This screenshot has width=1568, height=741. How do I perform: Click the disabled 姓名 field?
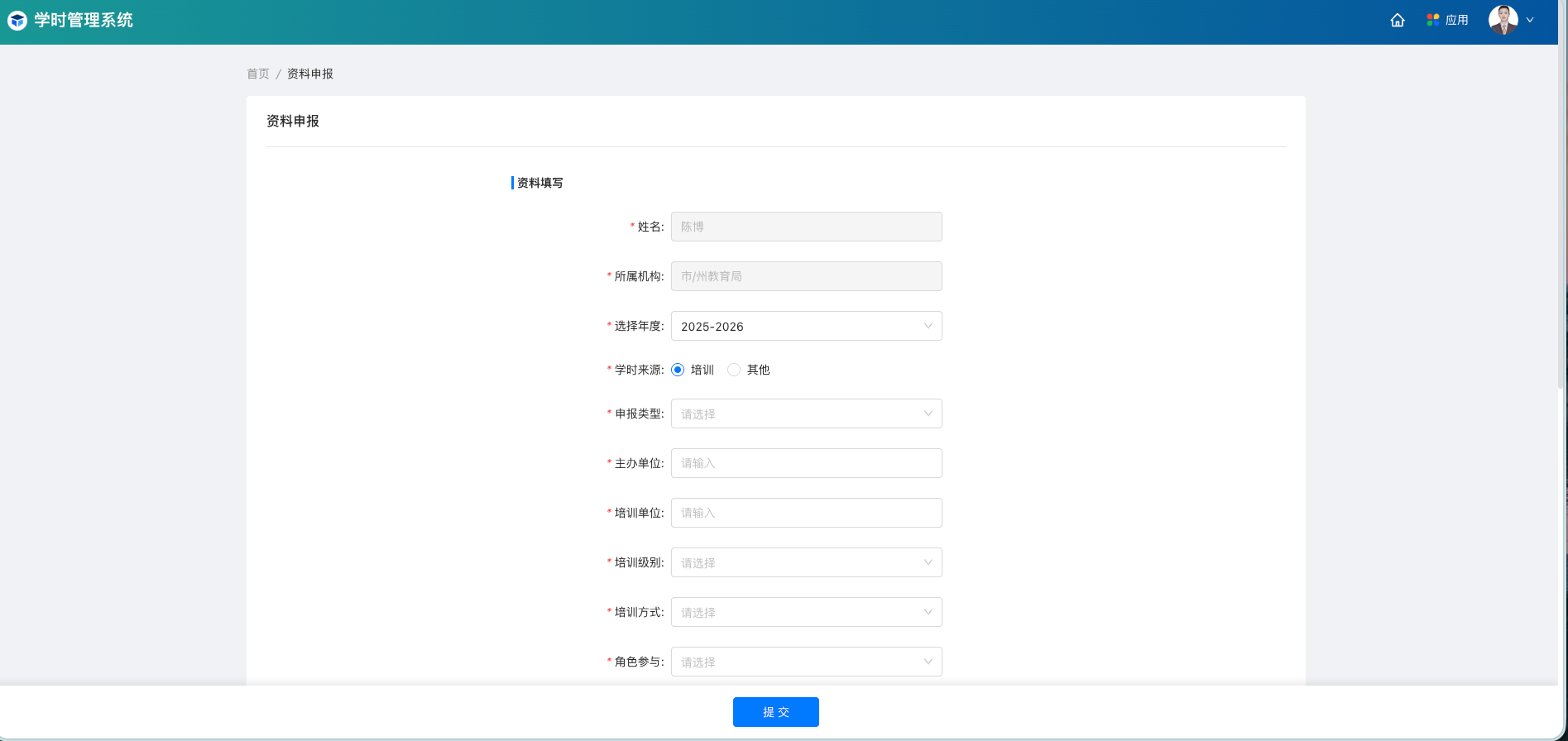point(806,227)
